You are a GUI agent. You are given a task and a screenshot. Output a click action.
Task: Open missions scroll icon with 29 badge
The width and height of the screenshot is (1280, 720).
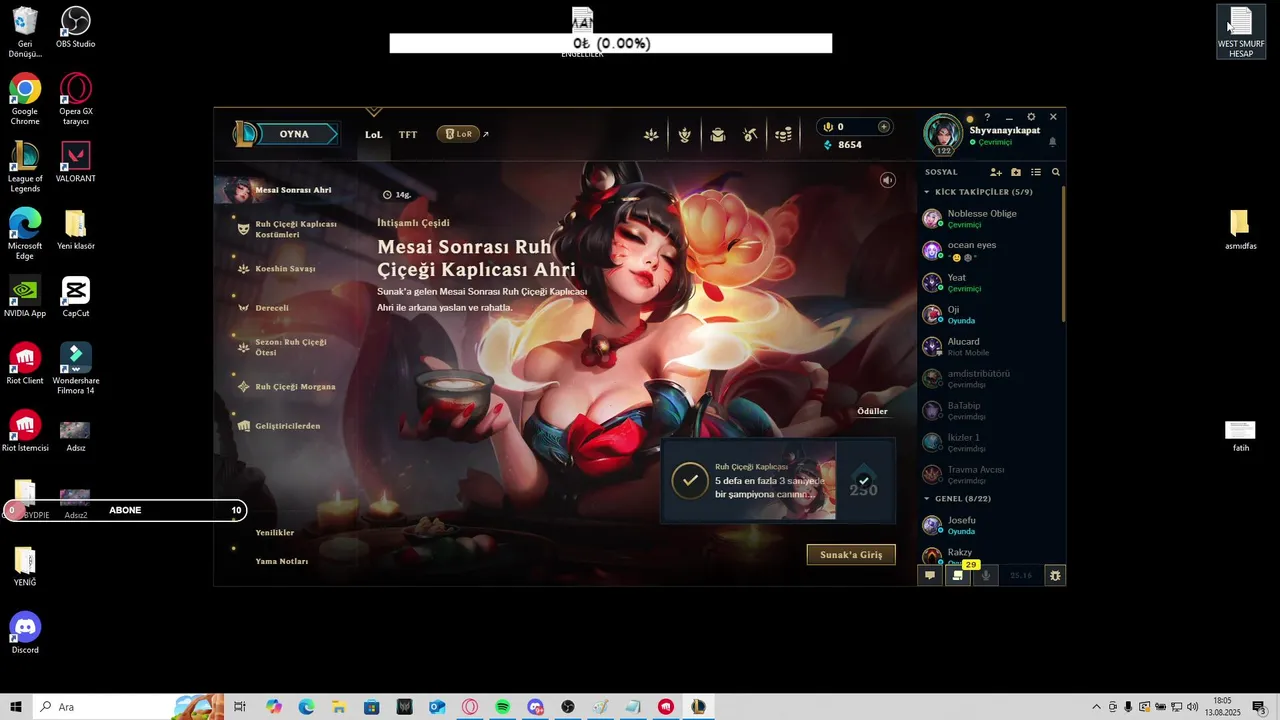(958, 575)
